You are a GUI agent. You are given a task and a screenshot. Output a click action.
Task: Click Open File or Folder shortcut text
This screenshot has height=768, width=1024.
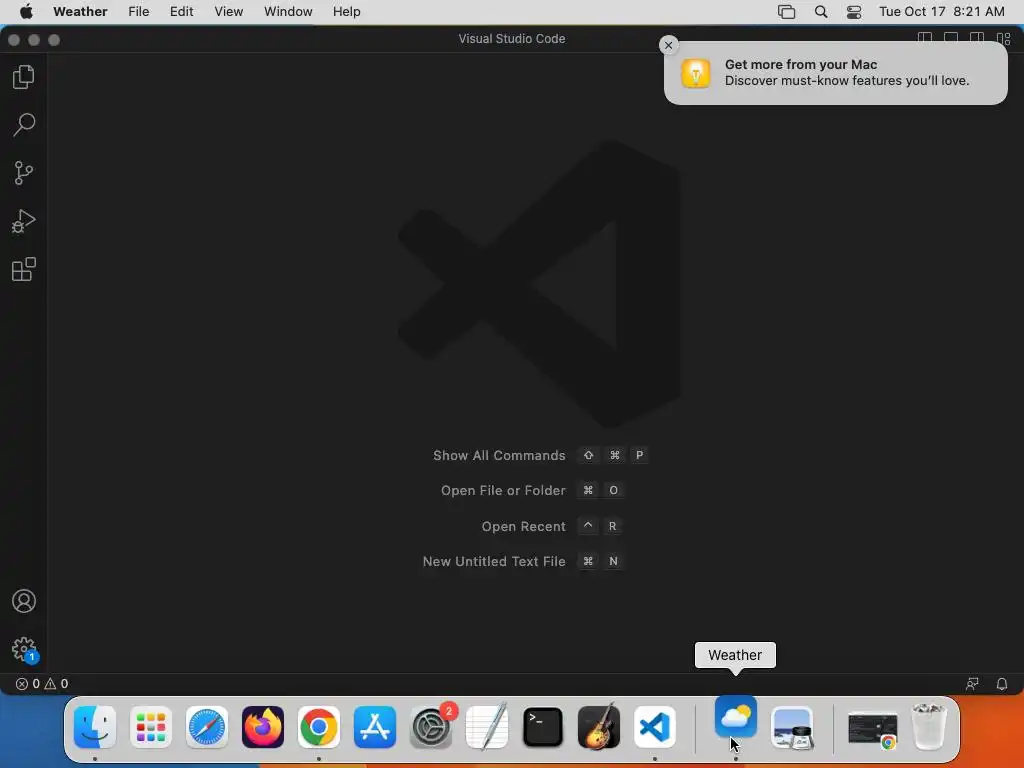point(503,490)
